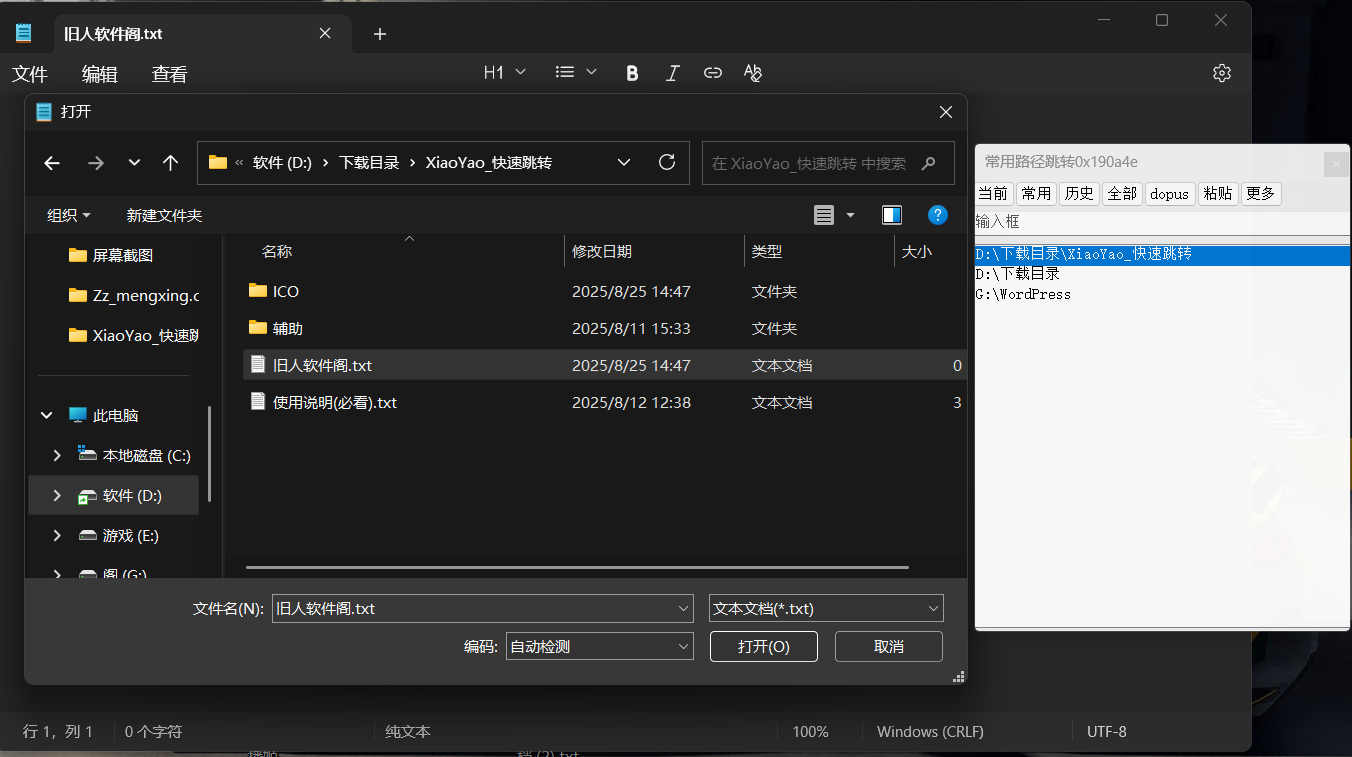Screen dimensions: 1352x757
Task: Click the horizontal scrollbar in file list
Action: tap(577, 568)
